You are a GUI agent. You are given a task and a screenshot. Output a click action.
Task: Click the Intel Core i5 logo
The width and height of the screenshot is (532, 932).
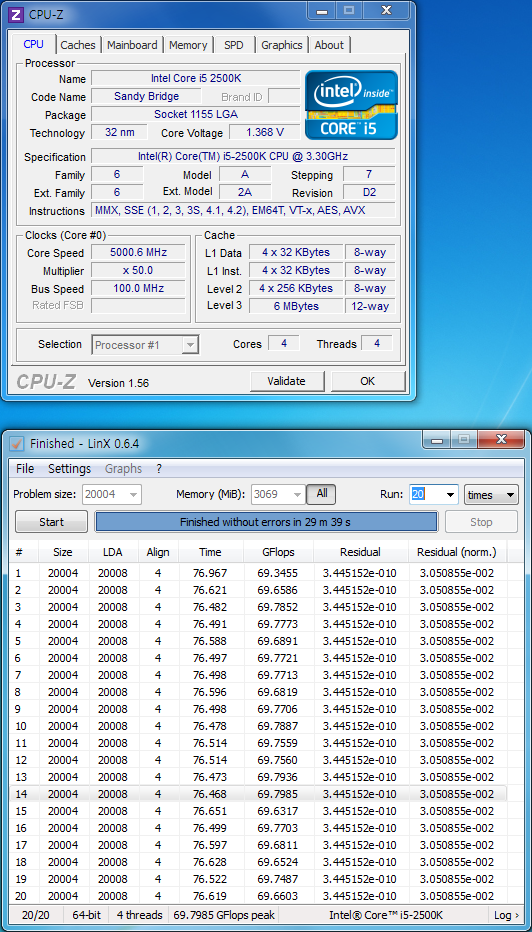point(351,105)
